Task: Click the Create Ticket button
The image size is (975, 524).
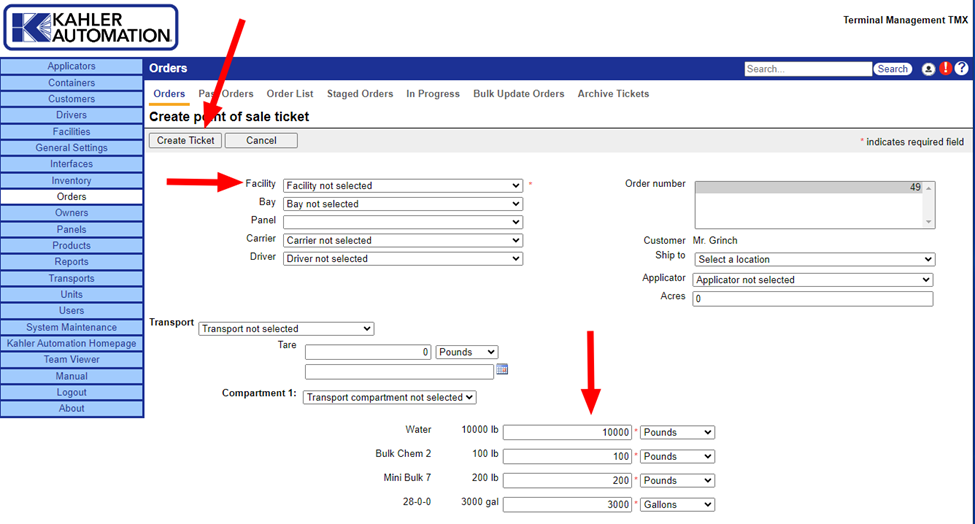Action: 185,140
